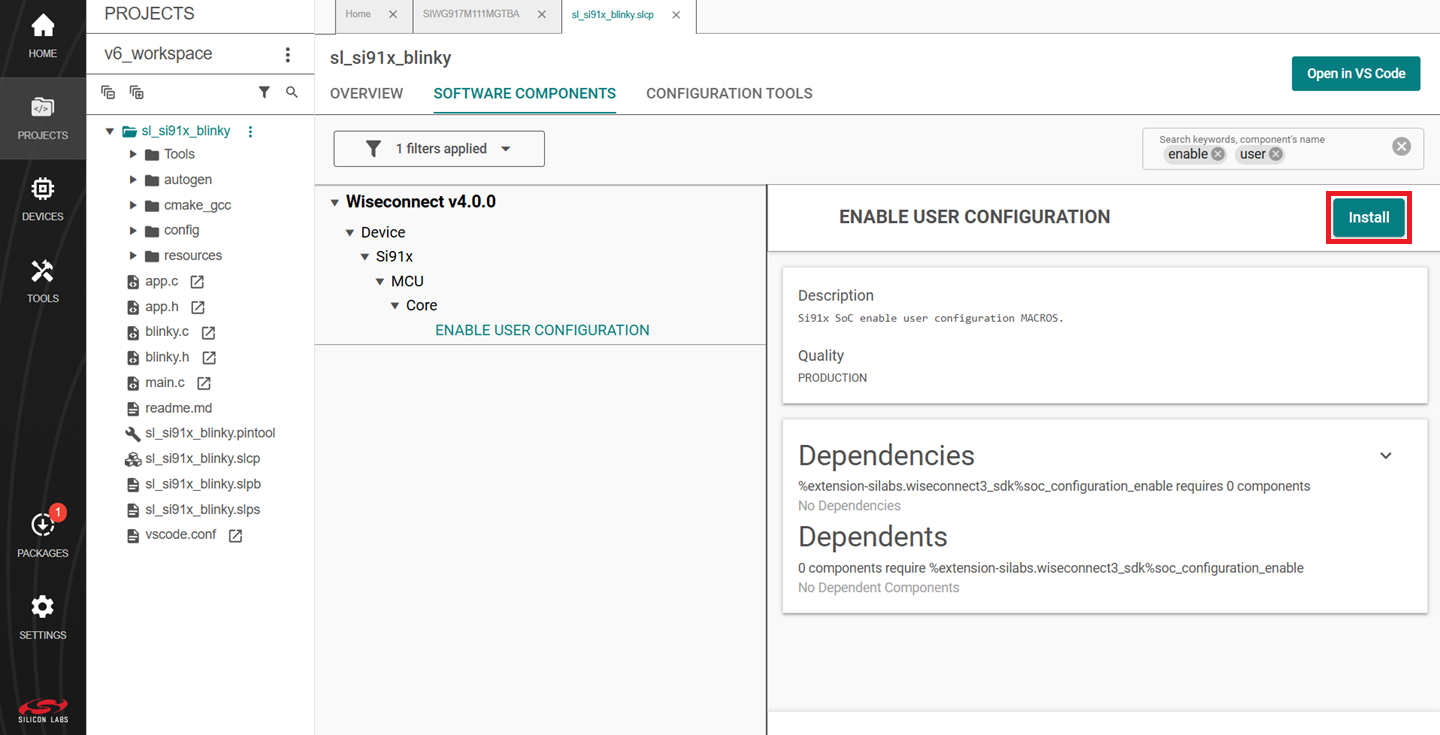Open the '1 filters applied' dropdown

click(x=438, y=148)
